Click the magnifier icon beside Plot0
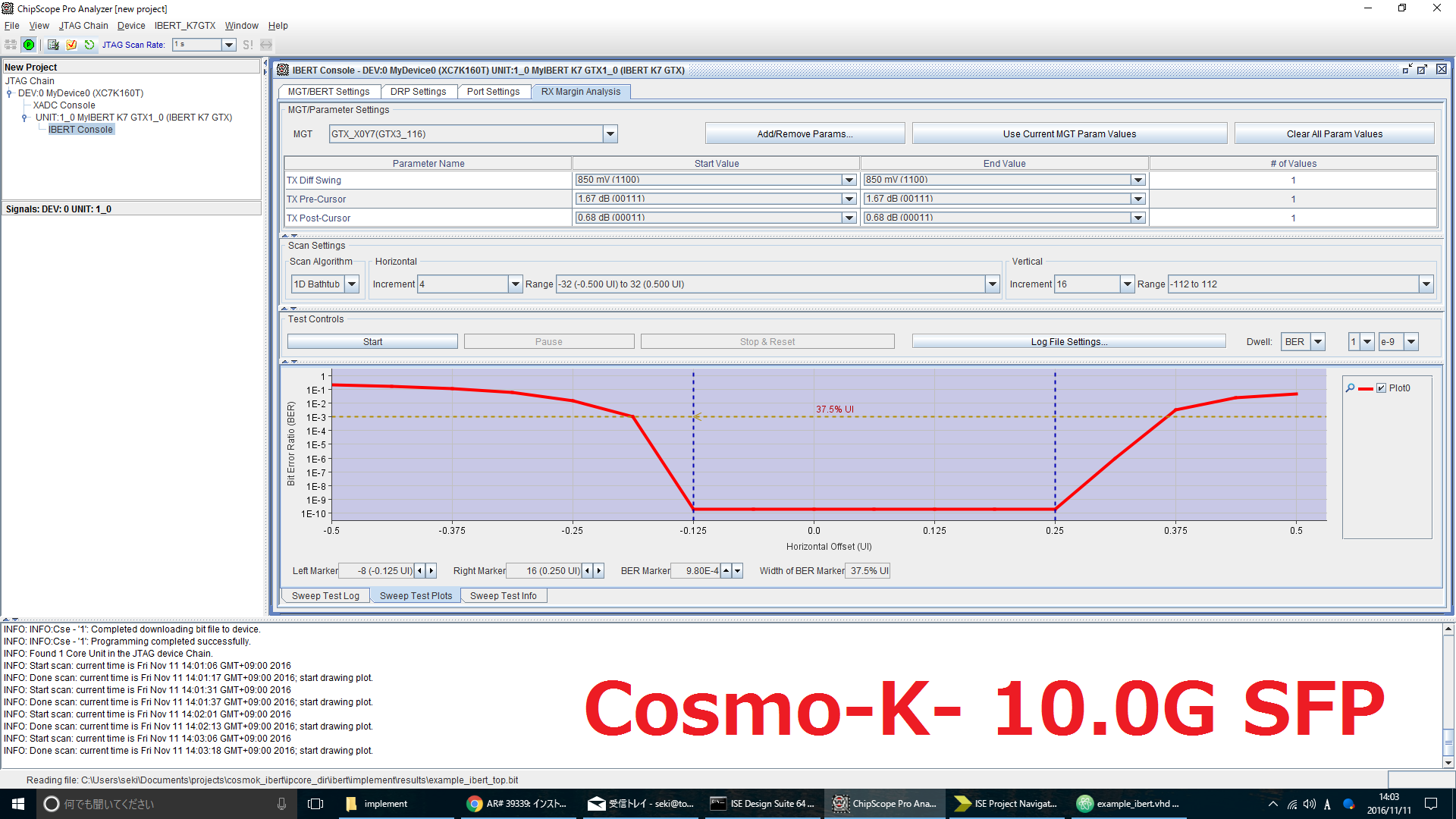The height and width of the screenshot is (819, 1456). [1350, 388]
